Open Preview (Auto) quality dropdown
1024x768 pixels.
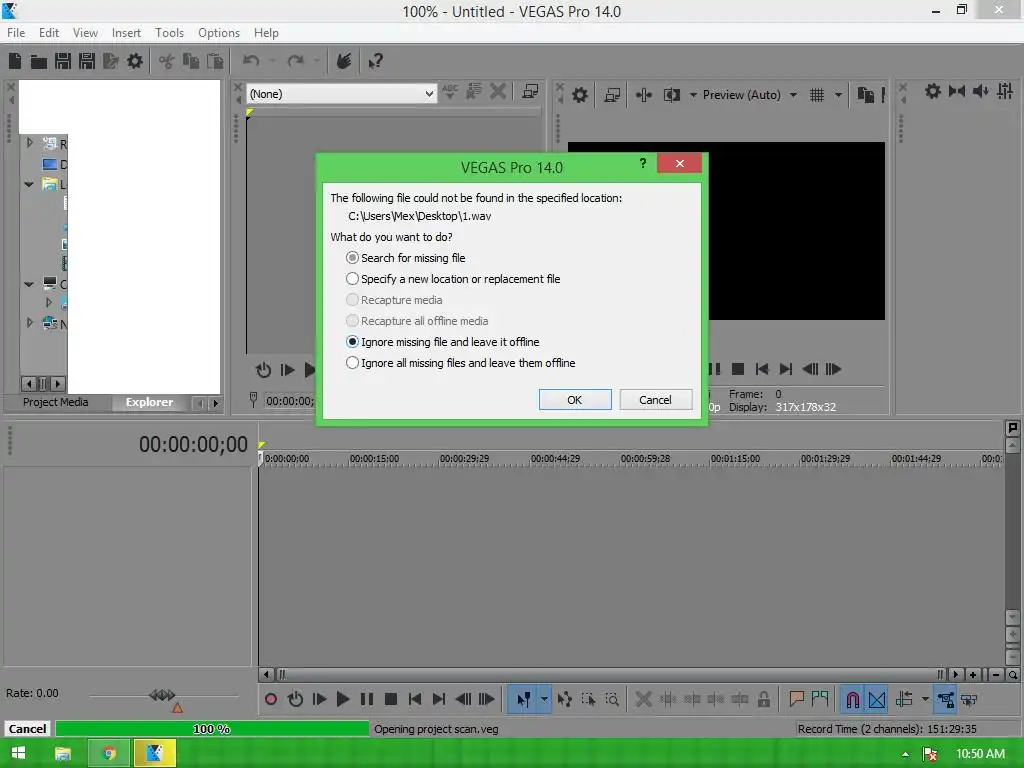tap(793, 95)
